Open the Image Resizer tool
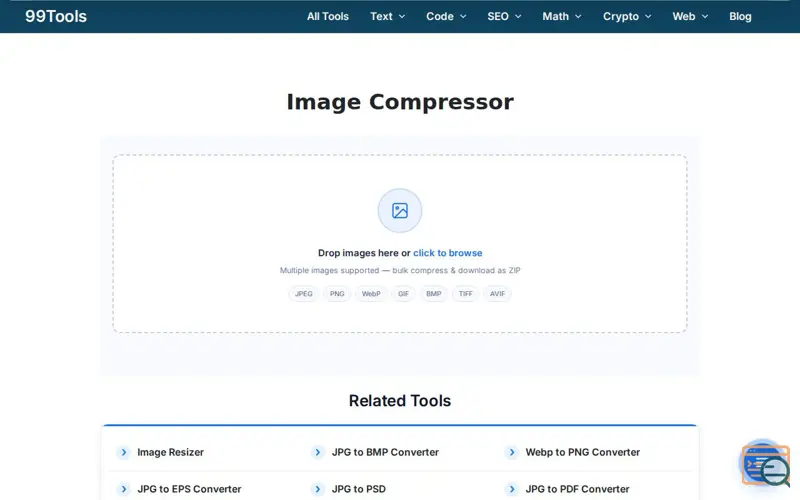This screenshot has height=500, width=800. click(170, 453)
